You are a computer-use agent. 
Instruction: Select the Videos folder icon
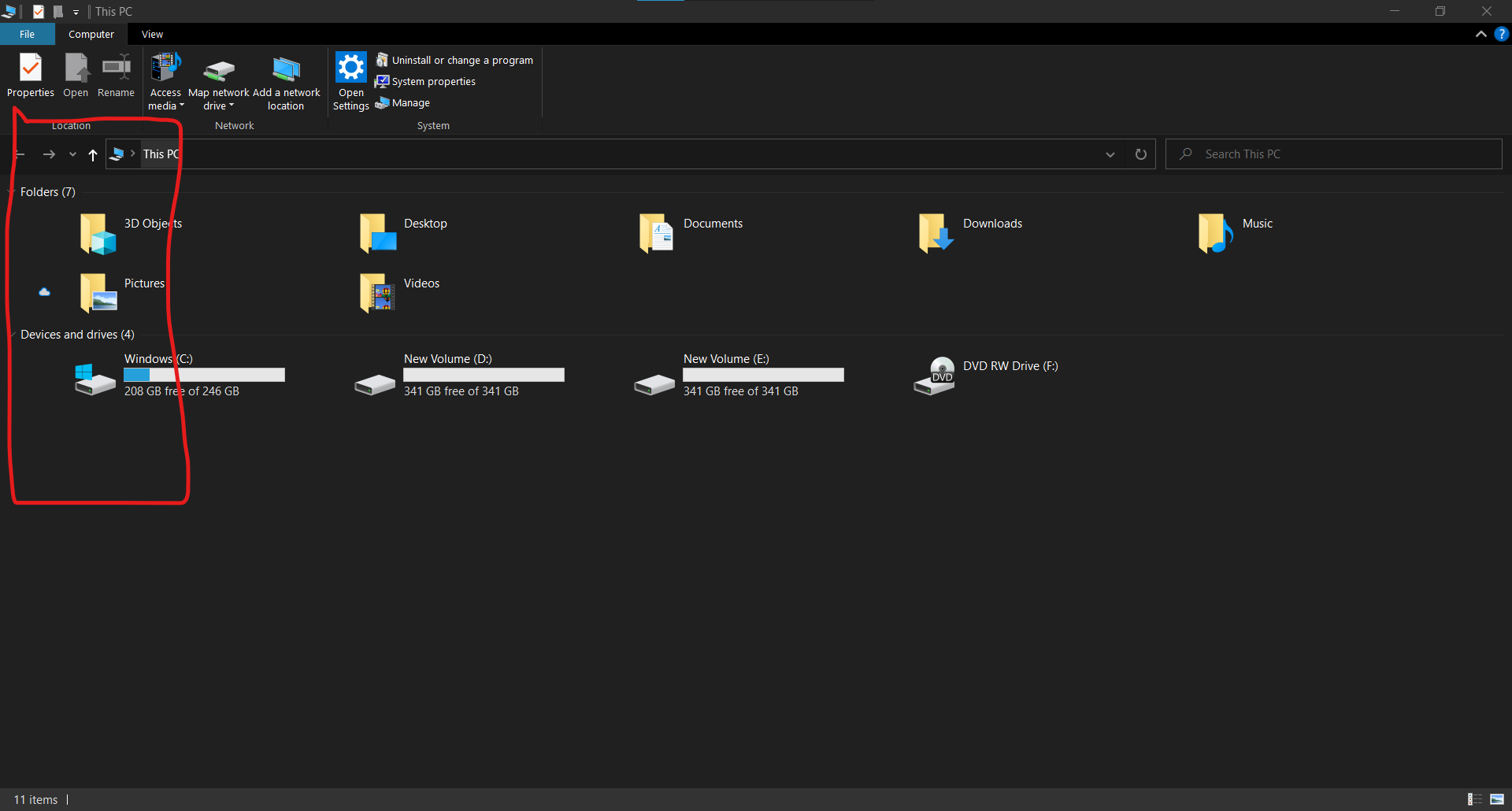377,293
